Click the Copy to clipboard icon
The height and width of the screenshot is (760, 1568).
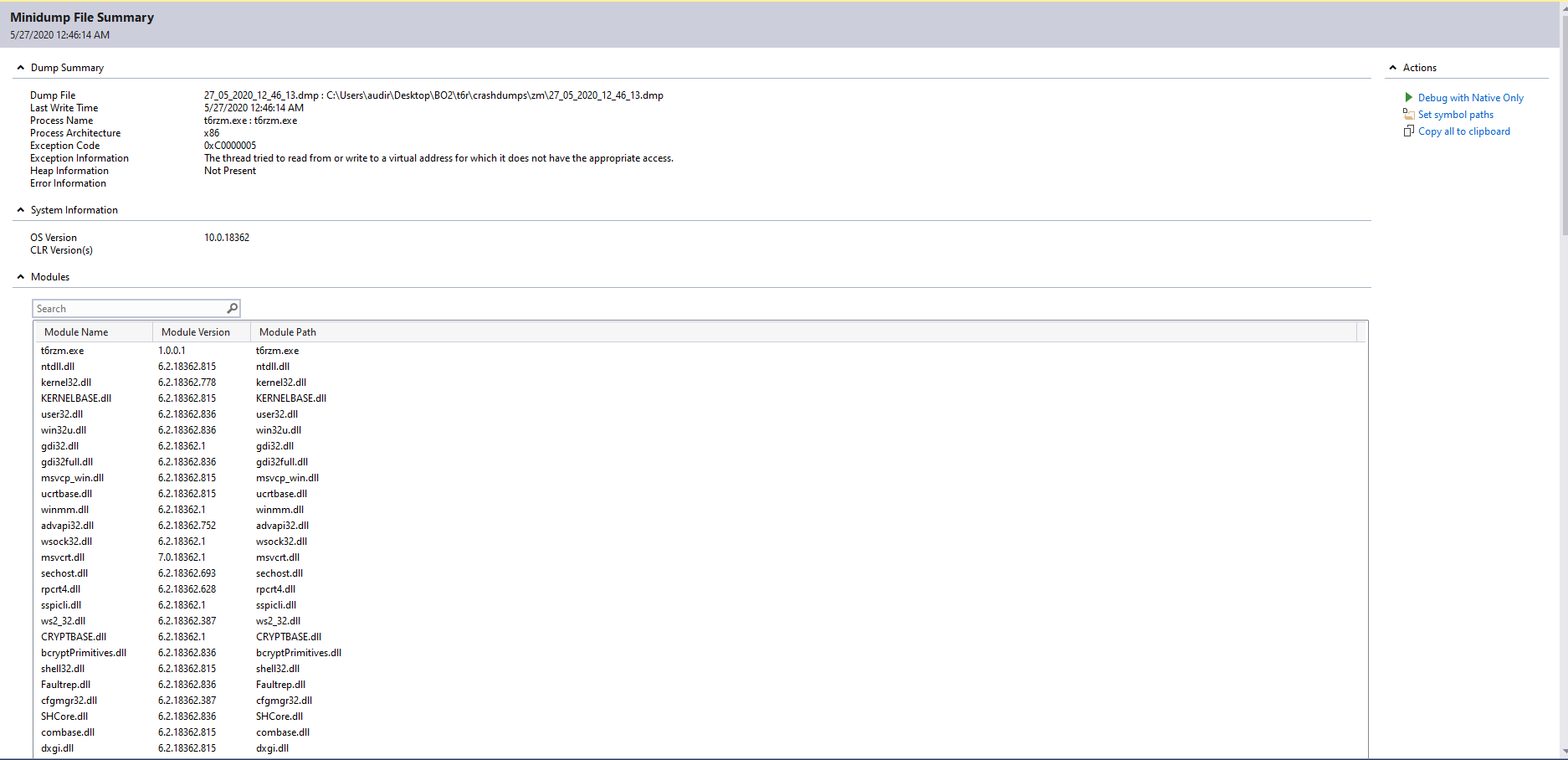pos(1408,131)
